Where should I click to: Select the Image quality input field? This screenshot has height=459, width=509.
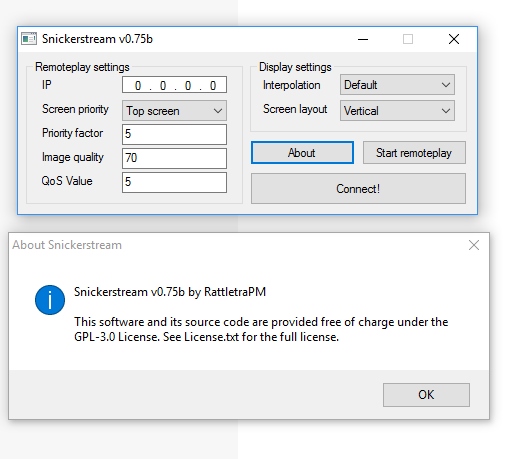(x=174, y=158)
